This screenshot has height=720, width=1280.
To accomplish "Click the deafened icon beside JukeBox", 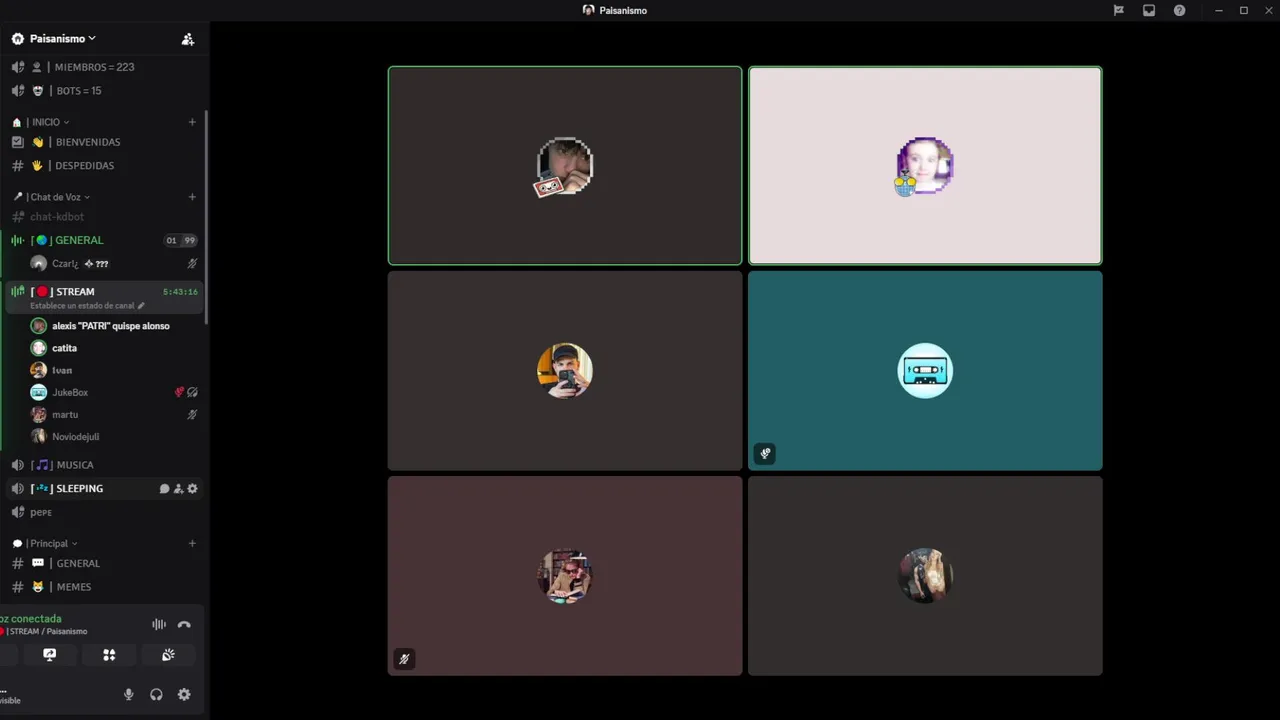I will (x=192, y=392).
